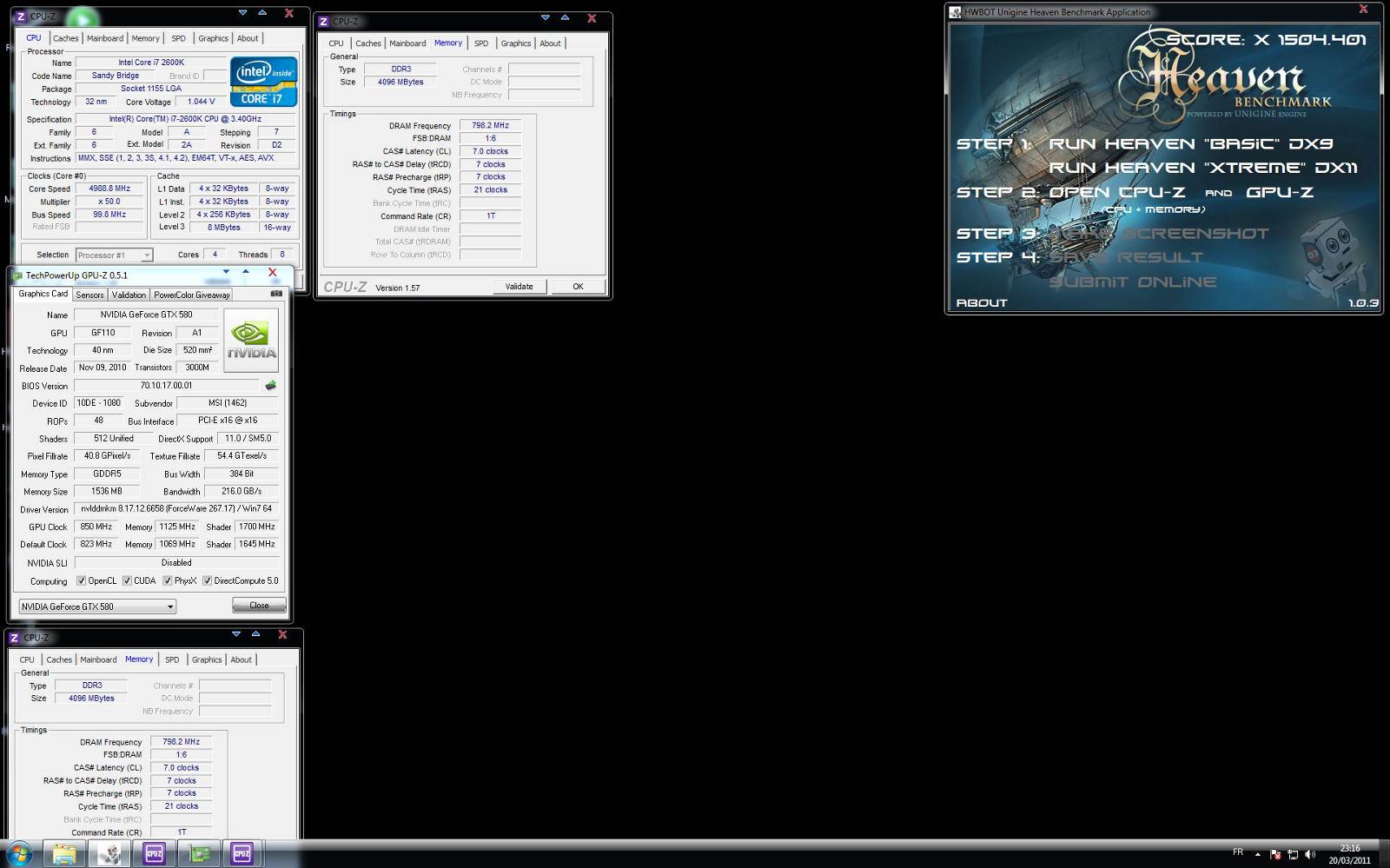Click the DRAM Frequency 798.2 MHz in center CPU-Z

tap(490, 125)
